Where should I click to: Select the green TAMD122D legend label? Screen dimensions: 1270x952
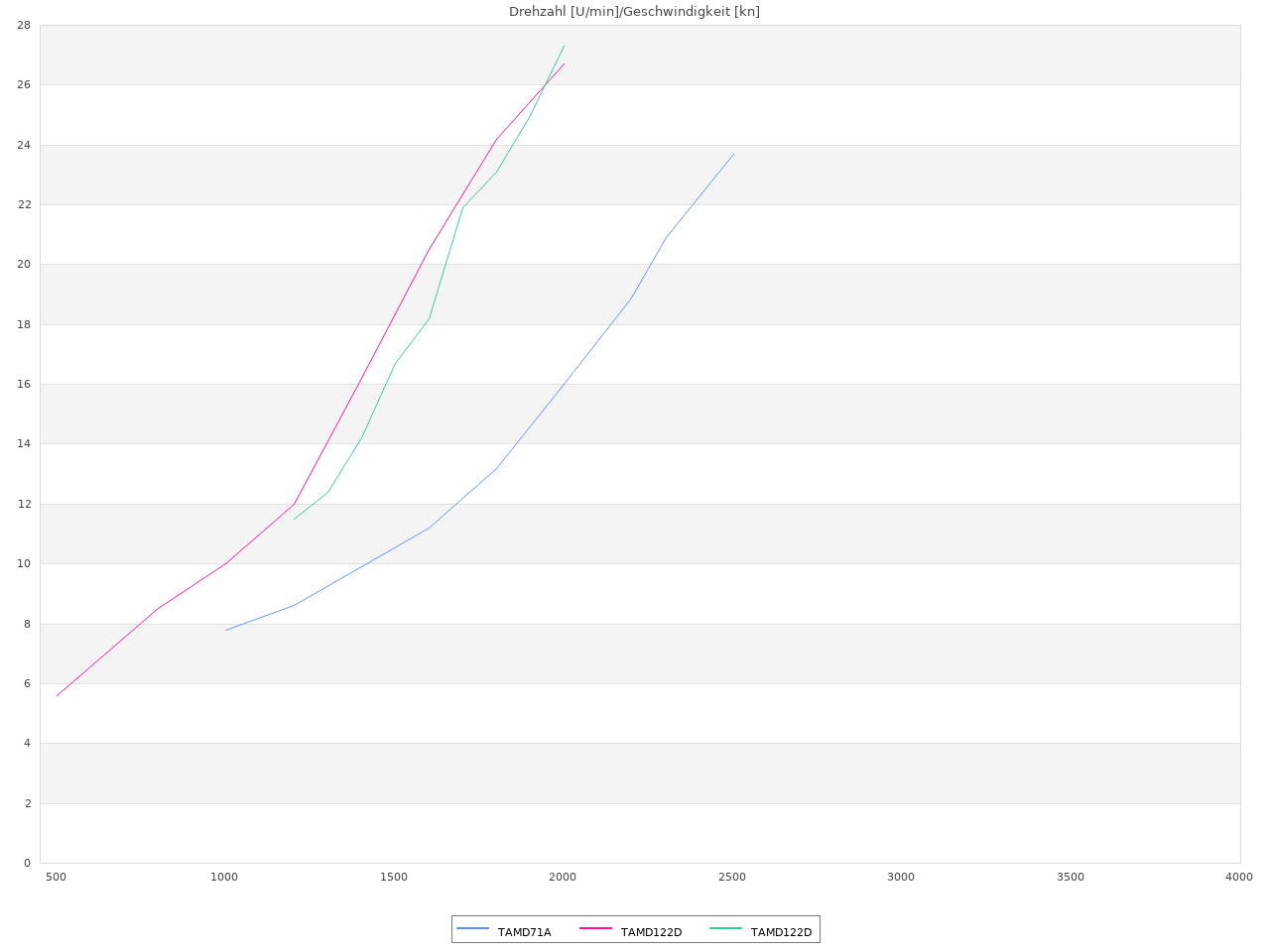pos(781,932)
